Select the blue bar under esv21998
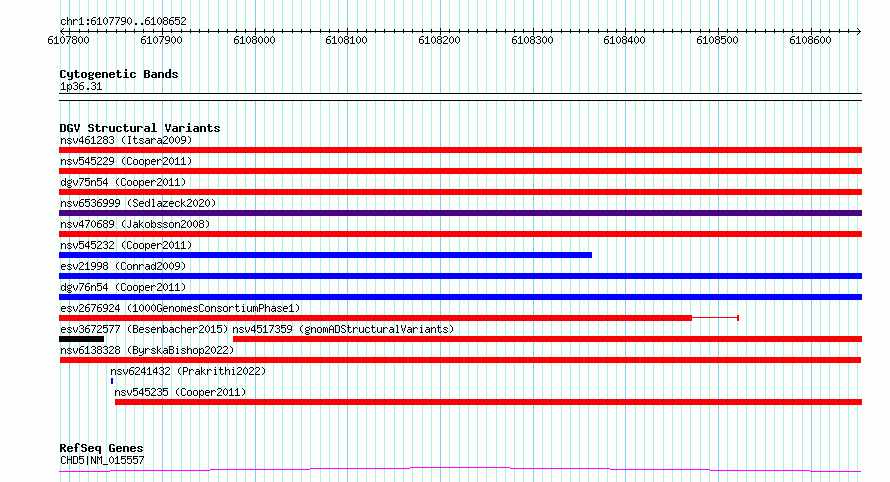This screenshot has width=890, height=482. click(460, 276)
